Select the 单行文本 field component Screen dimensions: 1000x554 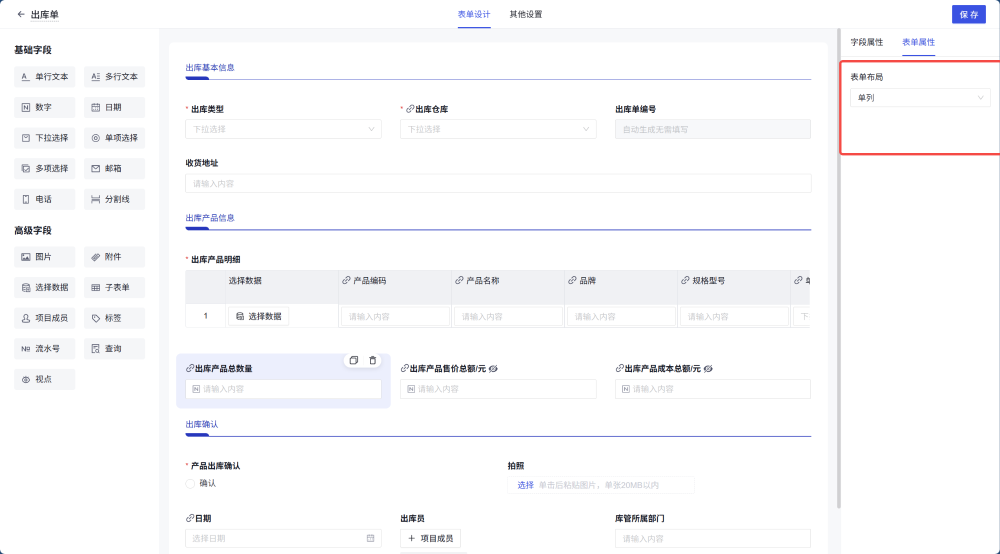[45, 76]
